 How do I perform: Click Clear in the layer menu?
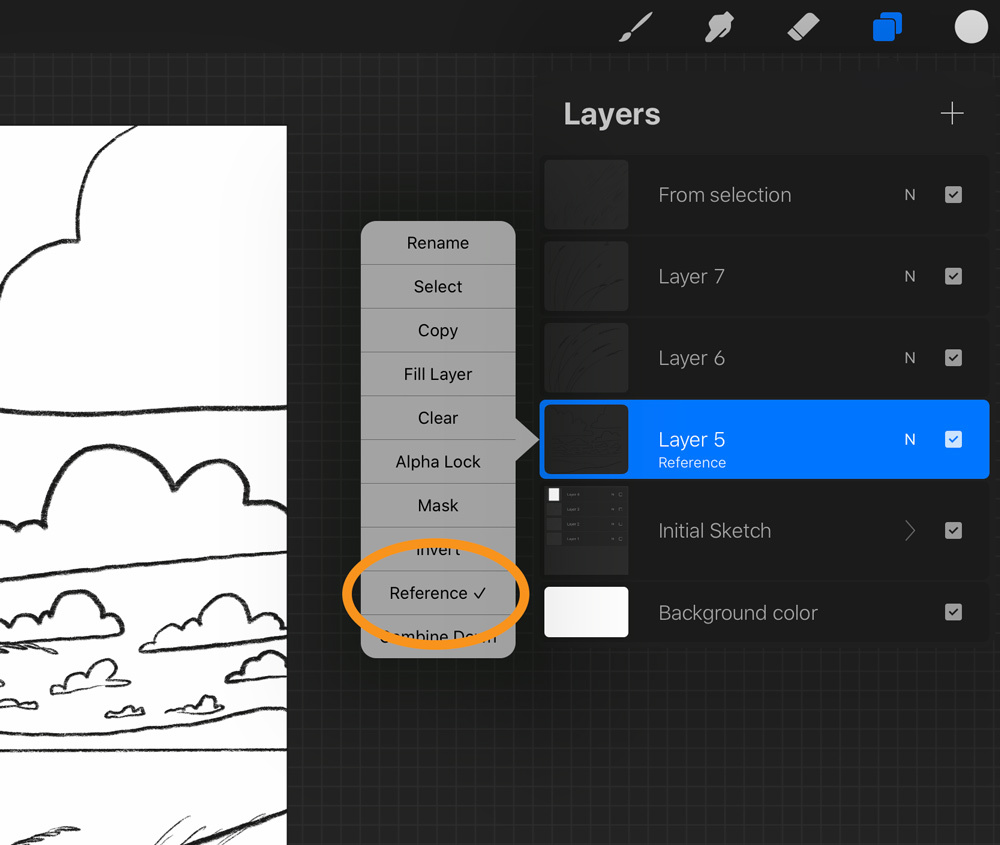tap(438, 418)
